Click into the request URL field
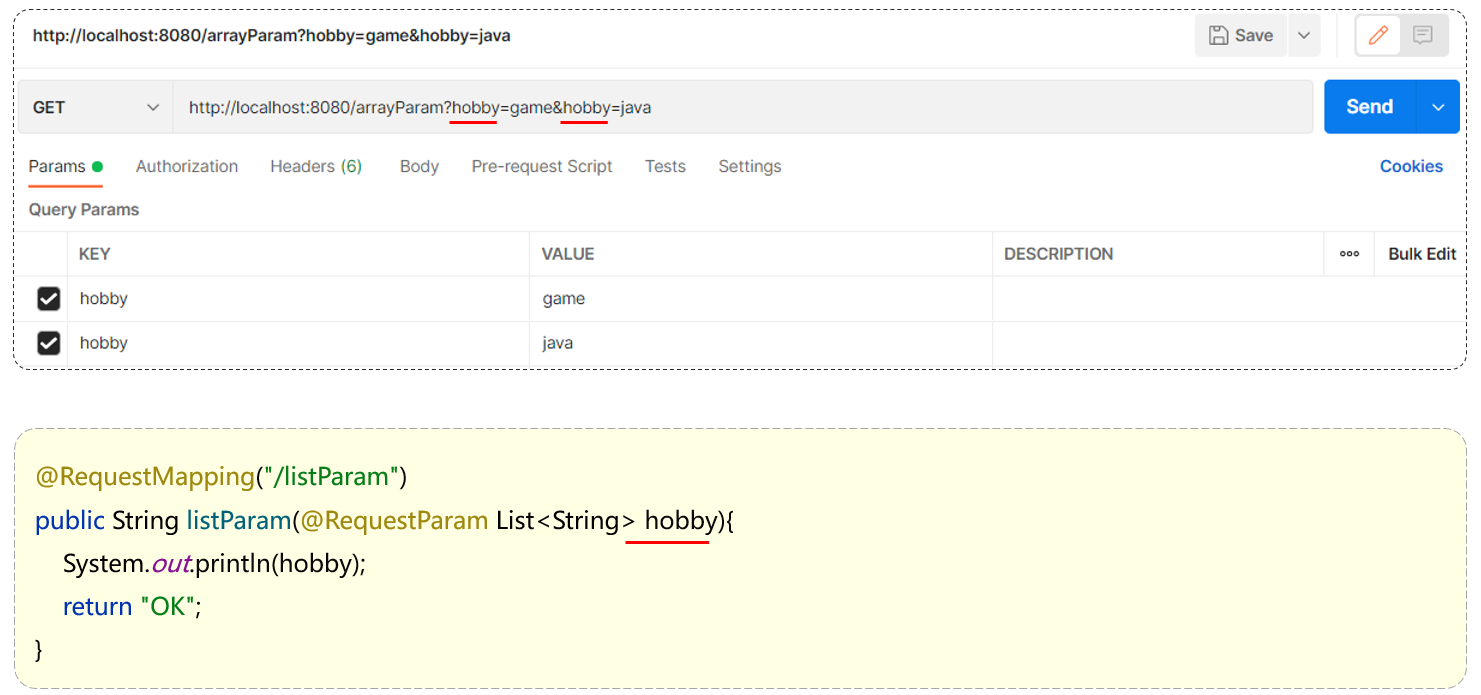The image size is (1481, 695). pos(900,107)
